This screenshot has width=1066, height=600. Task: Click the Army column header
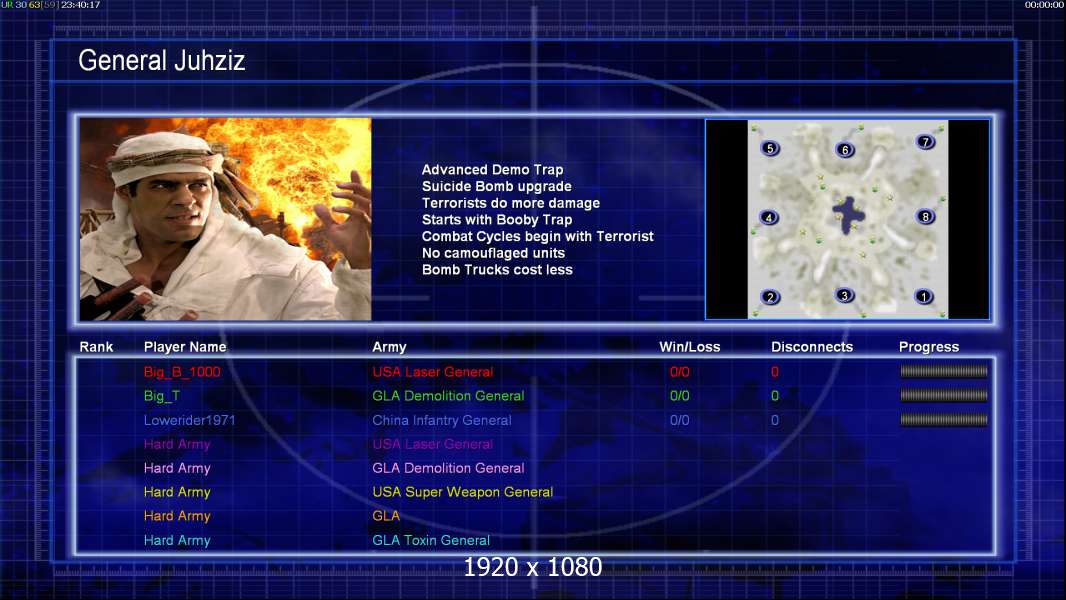389,347
